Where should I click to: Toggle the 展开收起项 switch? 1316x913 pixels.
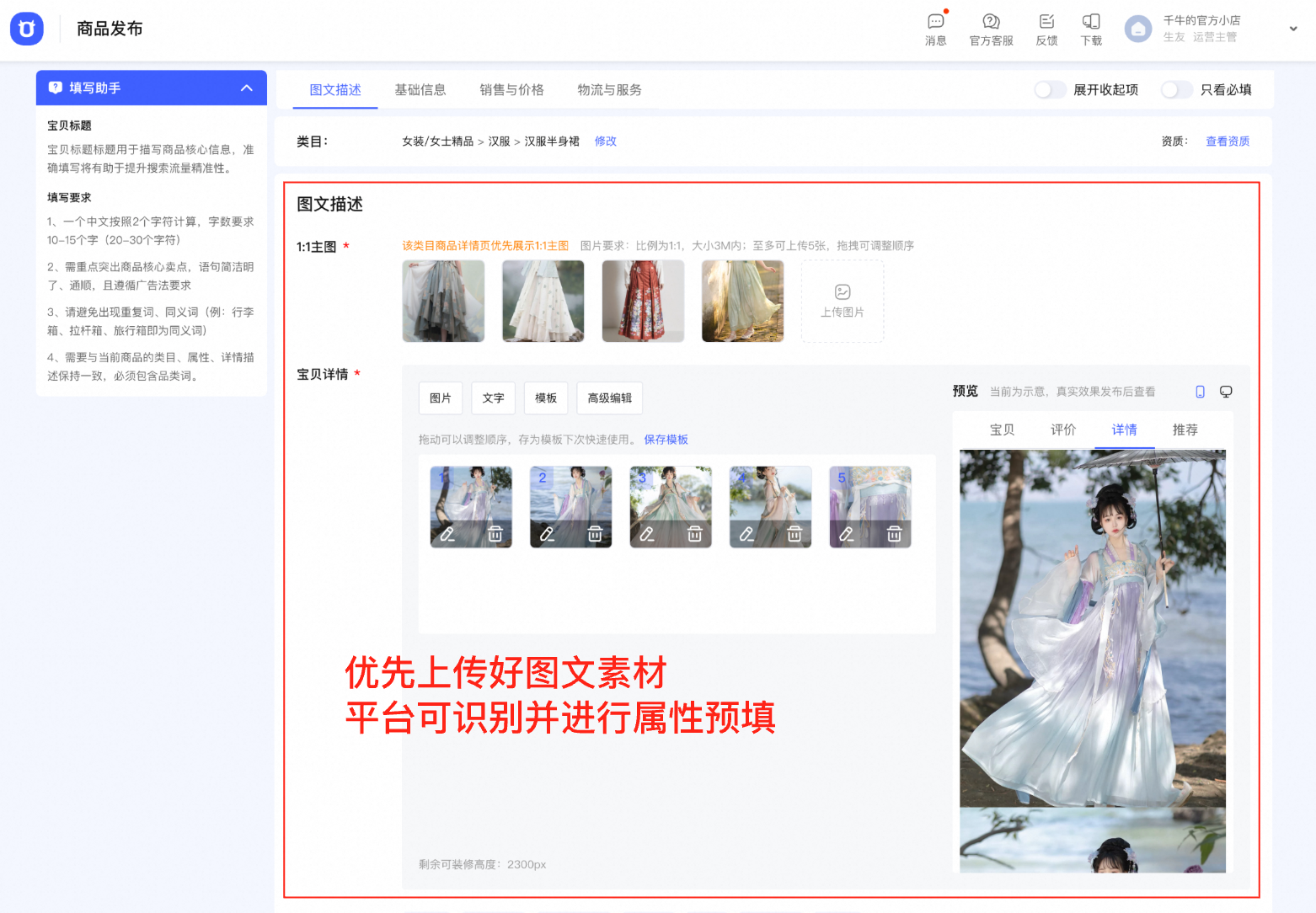pyautogui.click(x=1050, y=90)
